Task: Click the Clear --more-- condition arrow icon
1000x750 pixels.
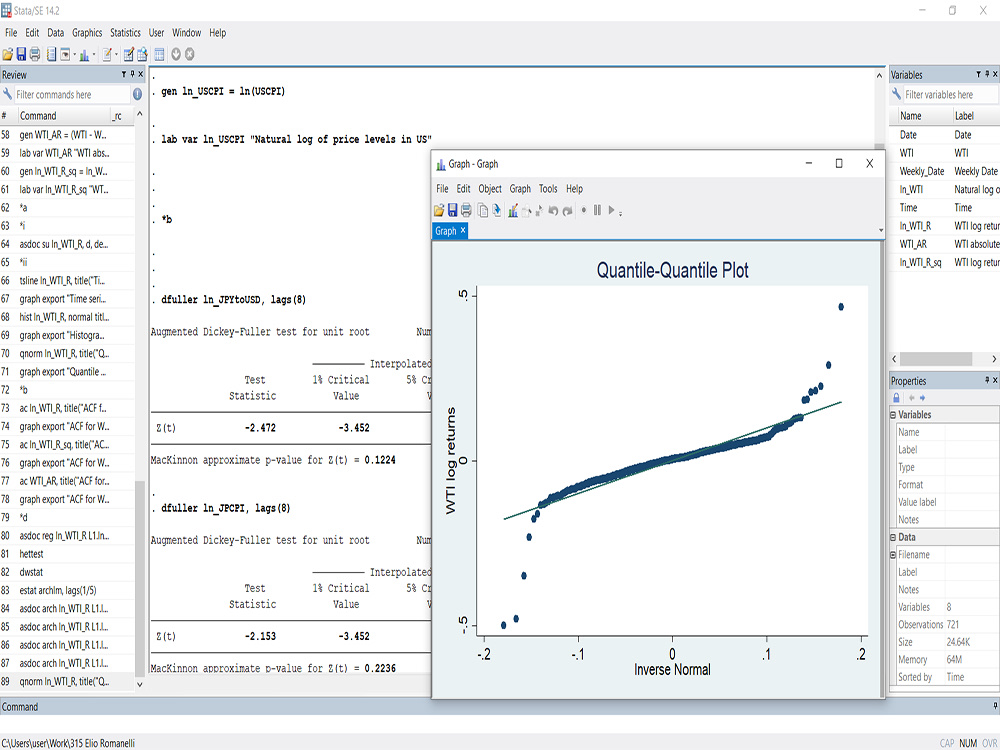Action: pos(176,55)
